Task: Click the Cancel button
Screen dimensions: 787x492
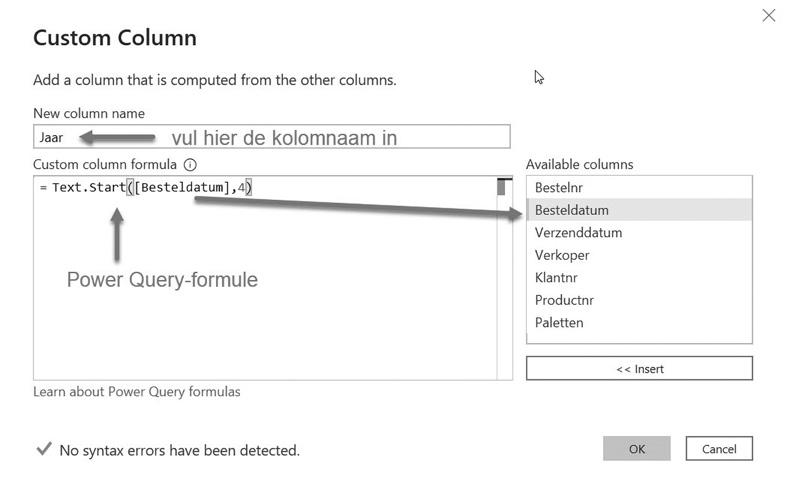Action: point(719,449)
